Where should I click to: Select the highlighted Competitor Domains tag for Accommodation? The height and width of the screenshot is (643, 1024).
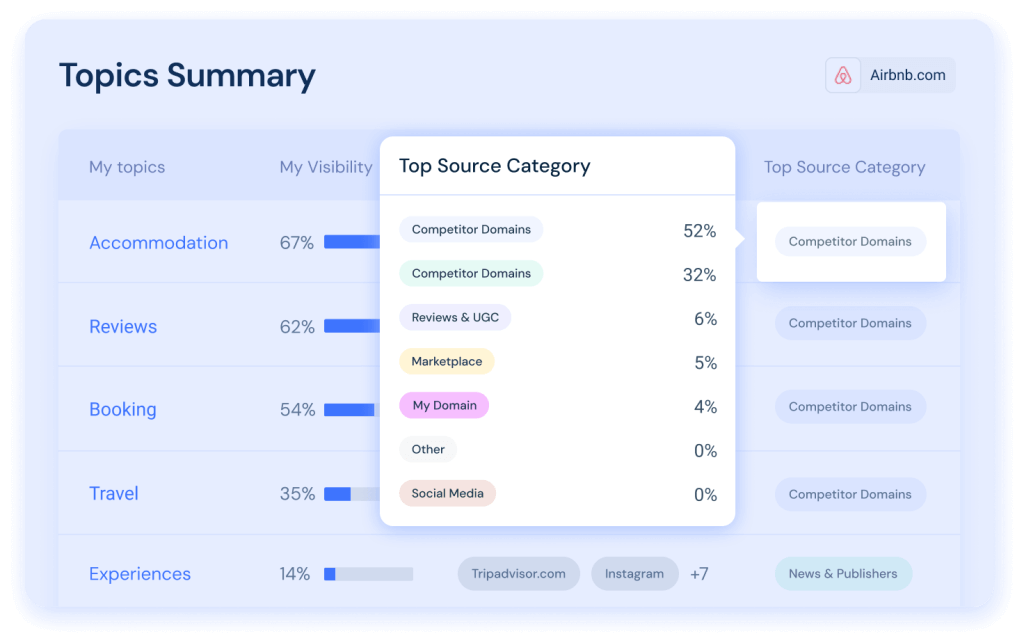(x=850, y=242)
